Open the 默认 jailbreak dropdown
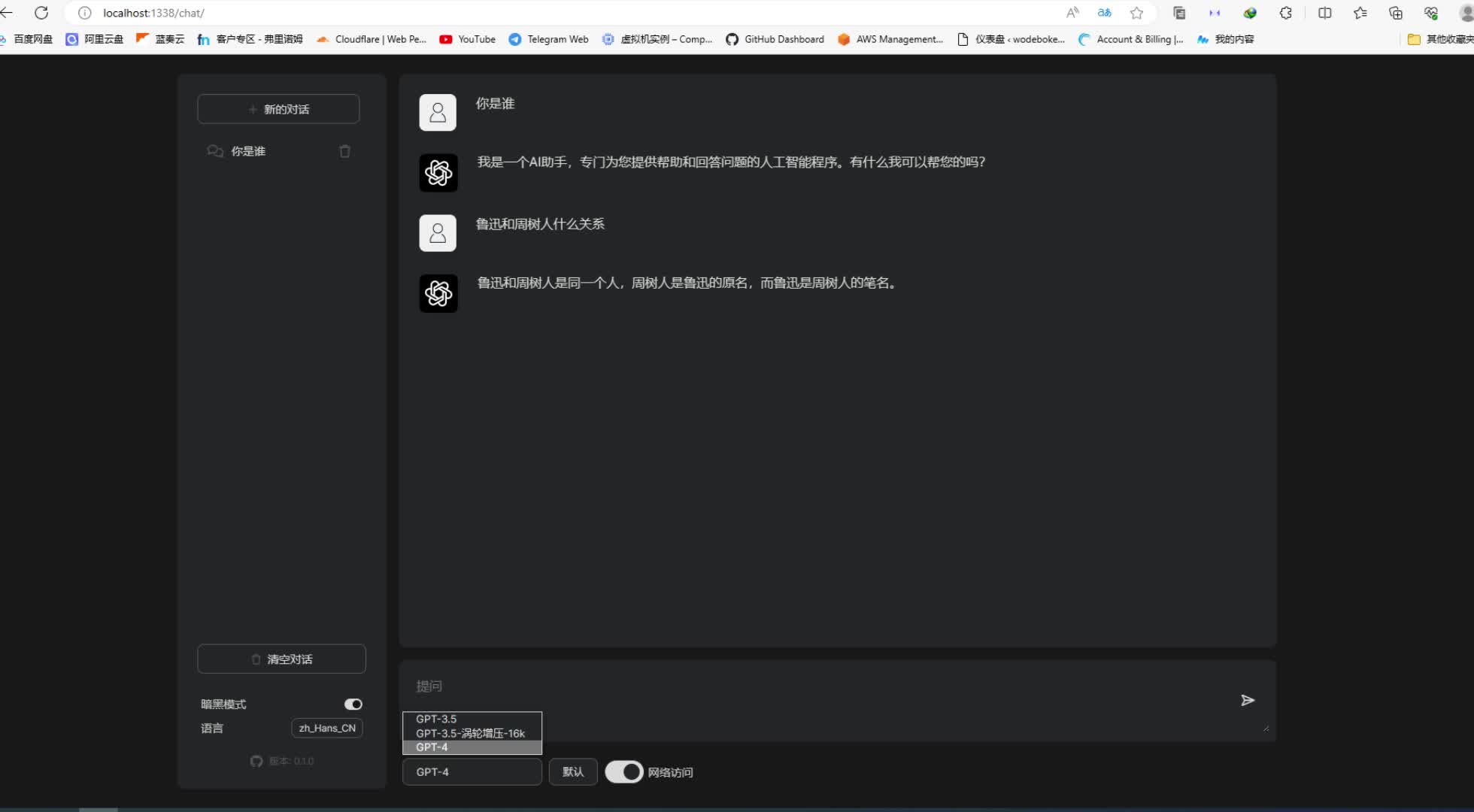Image resolution: width=1474 pixels, height=812 pixels. point(572,771)
